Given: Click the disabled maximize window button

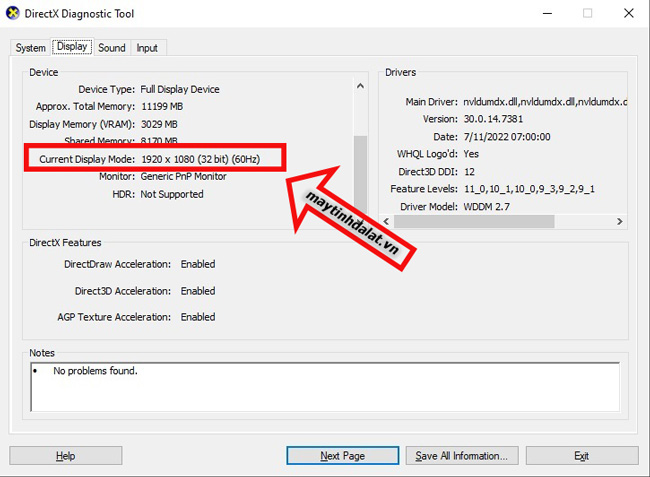Looking at the screenshot, I should [587, 14].
